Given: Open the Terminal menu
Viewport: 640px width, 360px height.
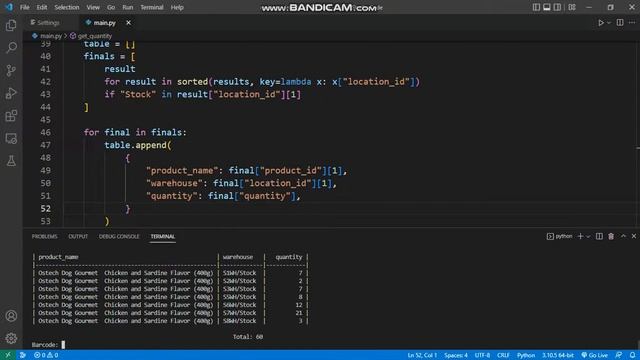Looking at the screenshot, I should pyautogui.click(x=152, y=7).
